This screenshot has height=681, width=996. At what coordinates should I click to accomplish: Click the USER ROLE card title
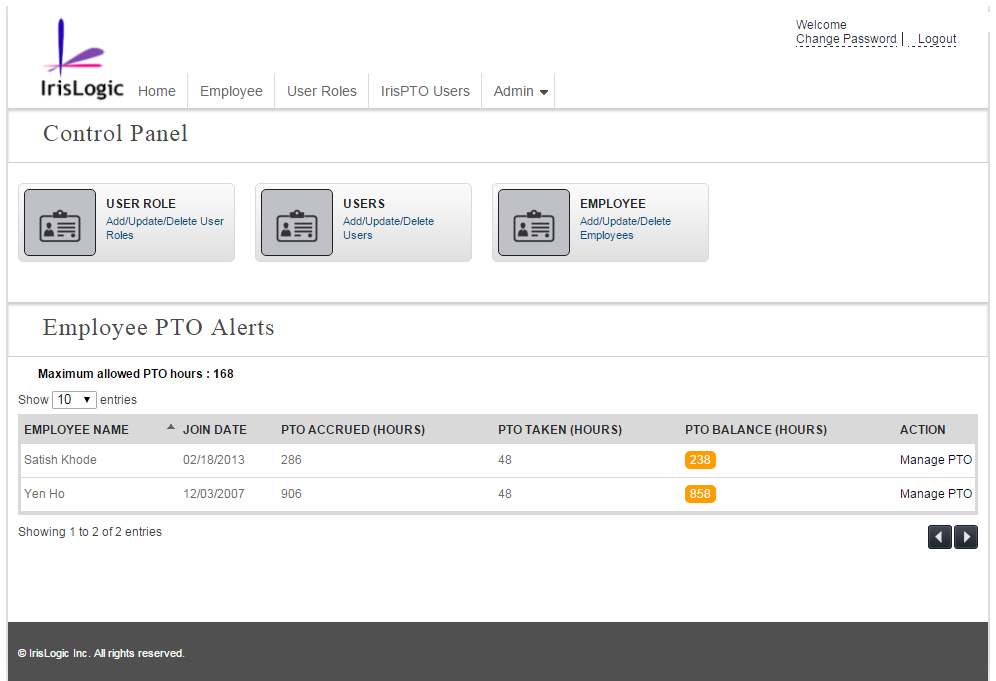pos(141,204)
